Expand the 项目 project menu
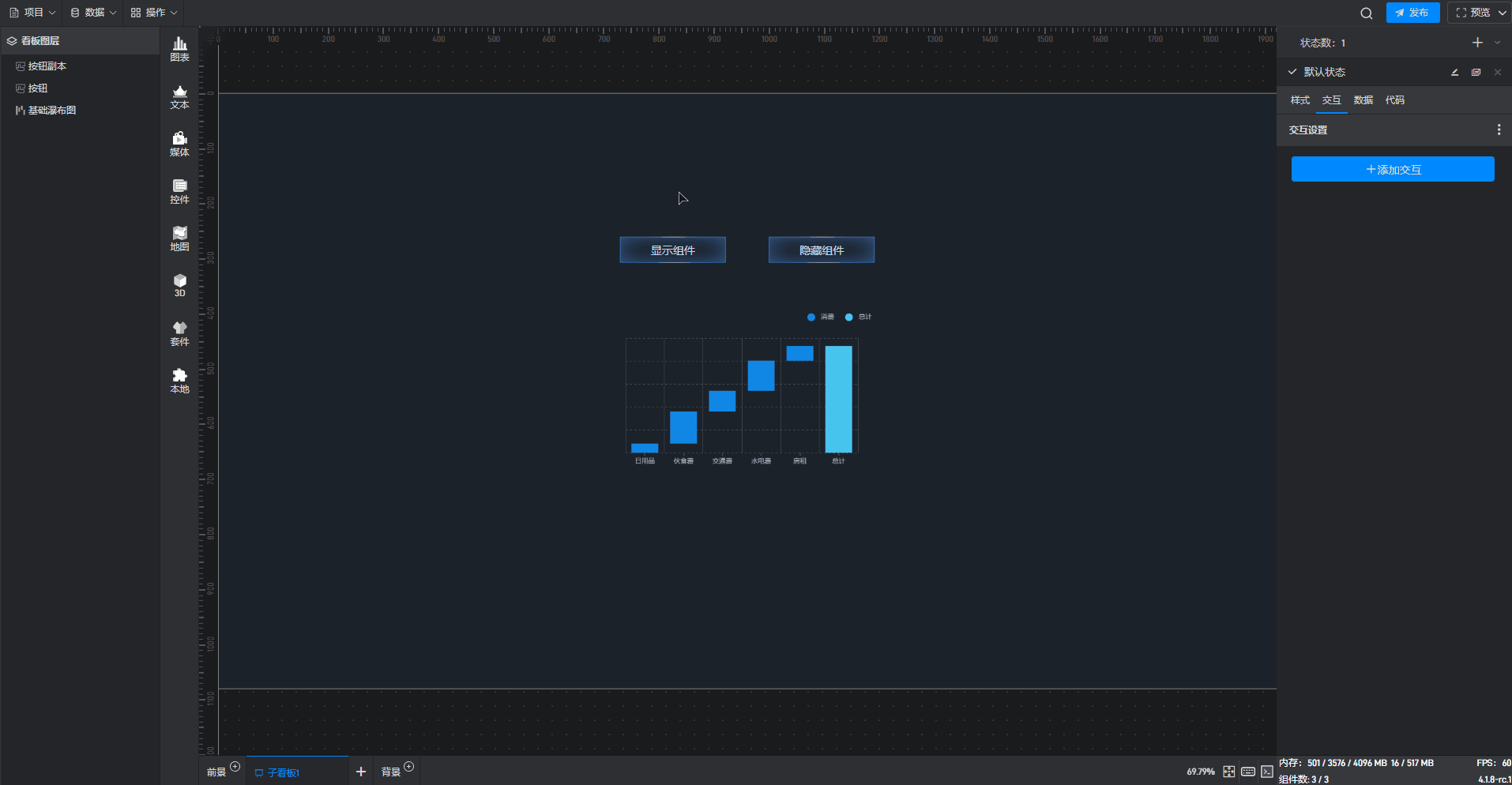Viewport: 1512px width, 785px height. (32, 13)
